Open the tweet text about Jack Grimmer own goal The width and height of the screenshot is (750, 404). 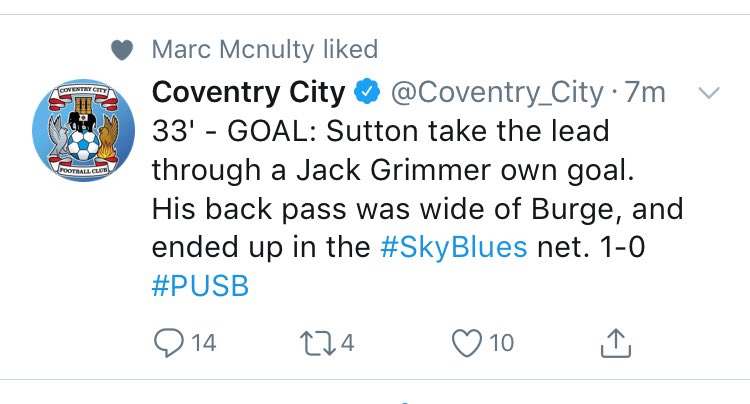tap(418, 208)
